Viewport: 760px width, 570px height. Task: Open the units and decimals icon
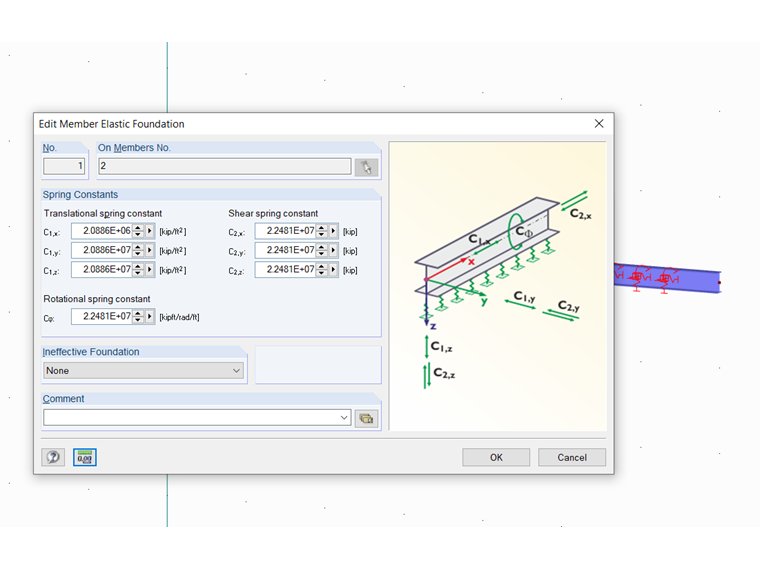[x=85, y=457]
